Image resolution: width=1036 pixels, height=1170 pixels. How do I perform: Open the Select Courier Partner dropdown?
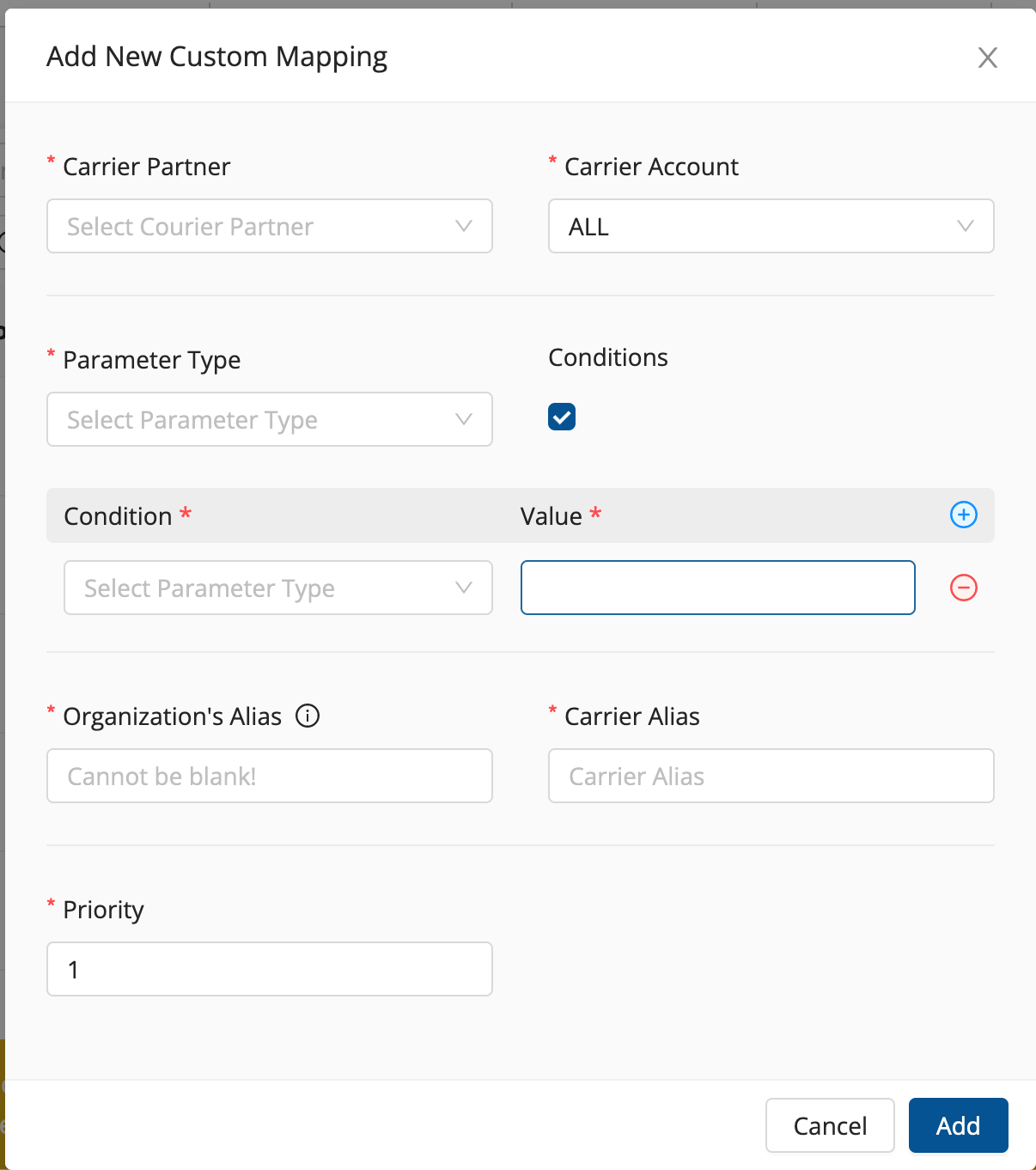pyautogui.click(x=269, y=226)
